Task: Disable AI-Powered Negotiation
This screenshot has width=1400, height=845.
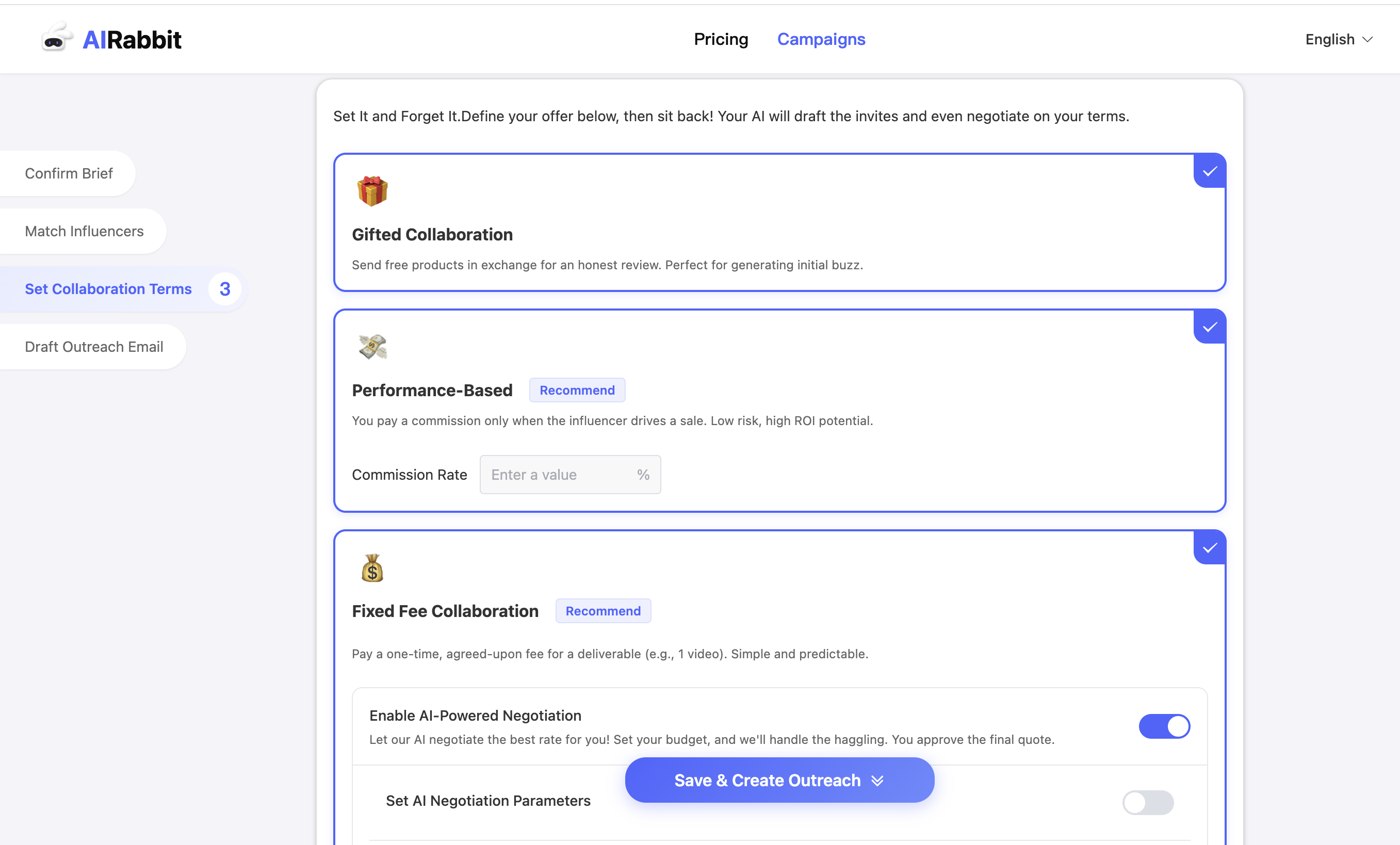Action: [x=1164, y=726]
